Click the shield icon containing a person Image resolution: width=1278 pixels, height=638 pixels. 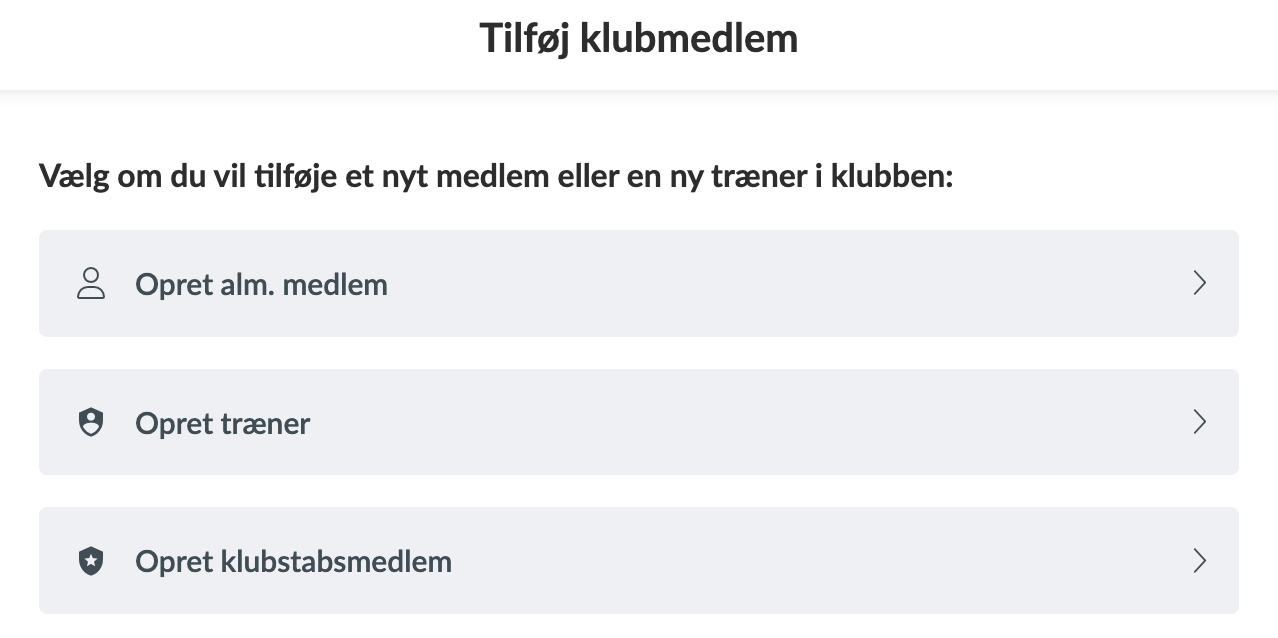tap(91, 423)
